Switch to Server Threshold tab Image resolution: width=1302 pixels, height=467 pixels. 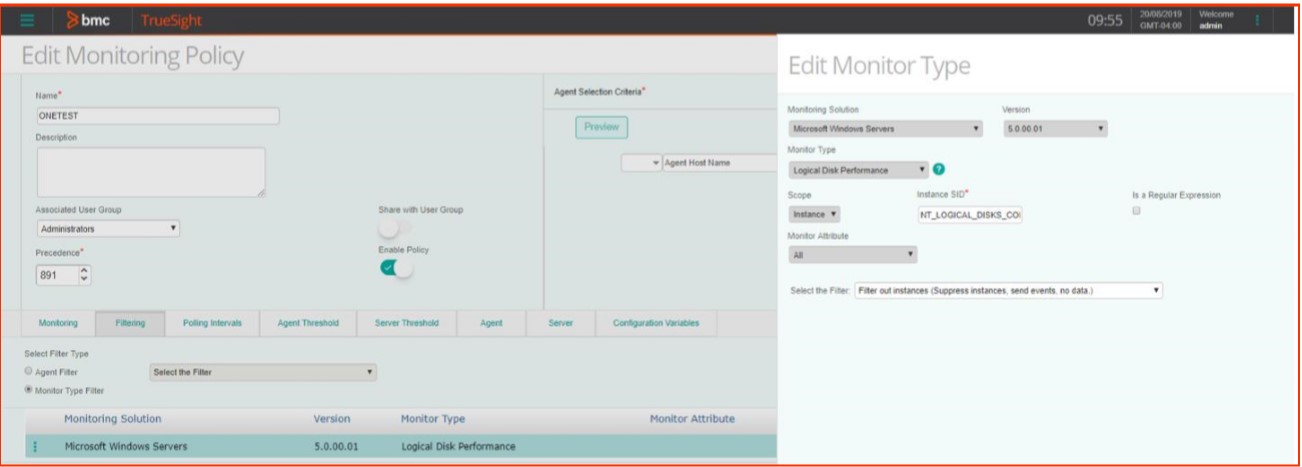(x=407, y=323)
